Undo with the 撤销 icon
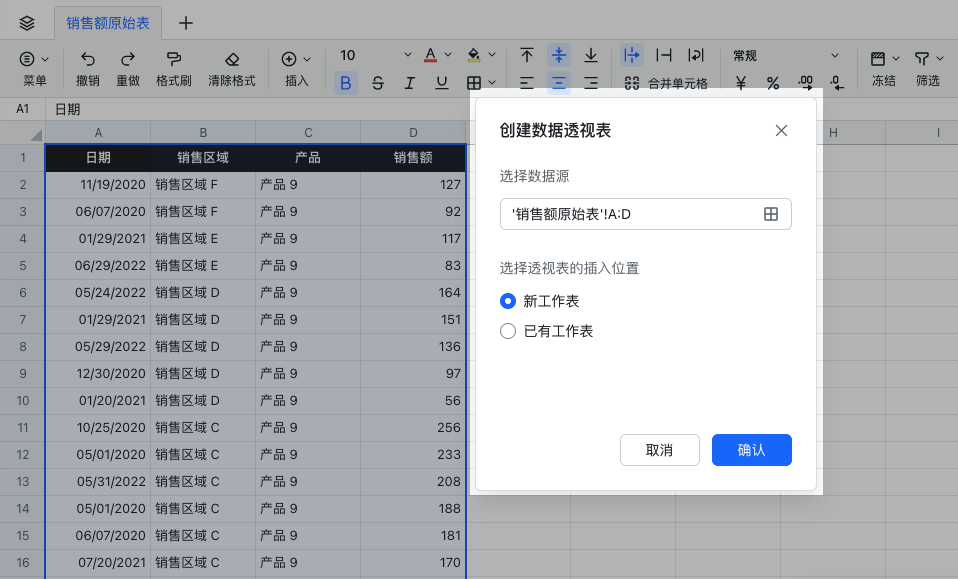 tap(88, 59)
